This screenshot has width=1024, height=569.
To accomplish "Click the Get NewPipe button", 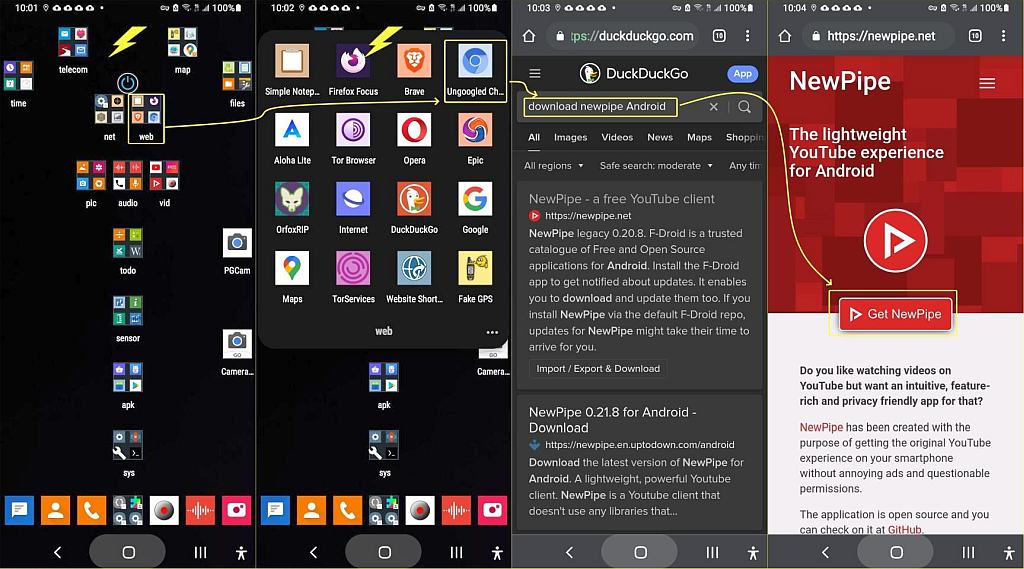I will tap(895, 314).
